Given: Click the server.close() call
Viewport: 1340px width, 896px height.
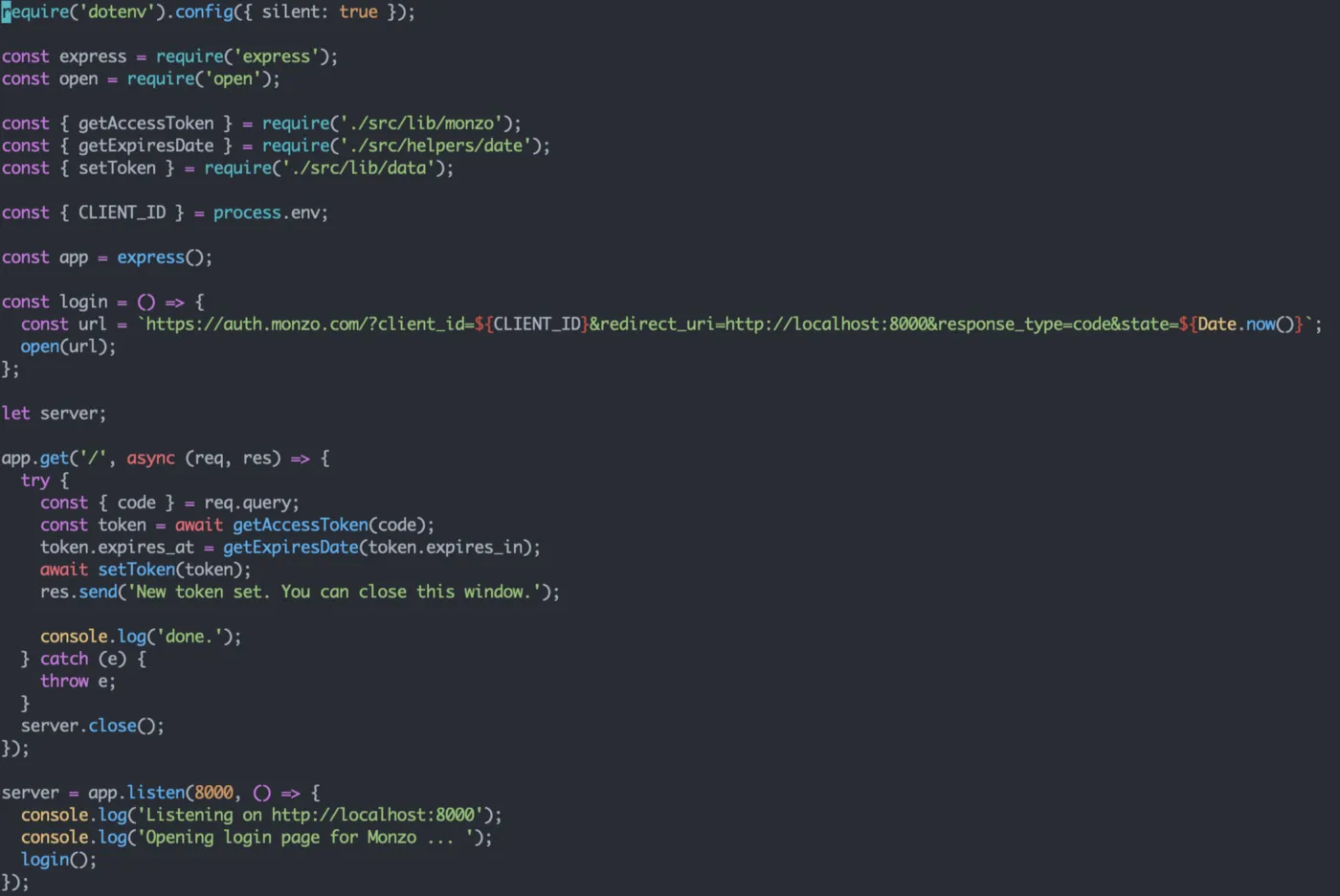Looking at the screenshot, I should pos(91,725).
